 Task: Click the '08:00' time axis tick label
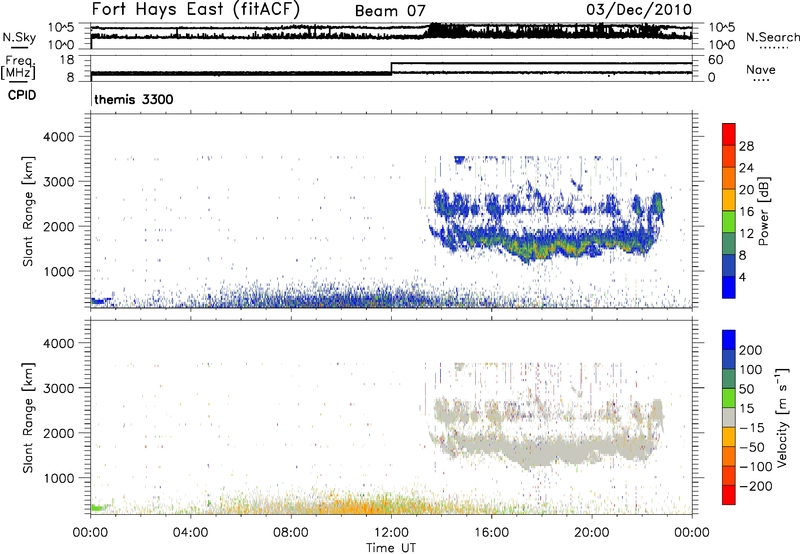tap(291, 533)
